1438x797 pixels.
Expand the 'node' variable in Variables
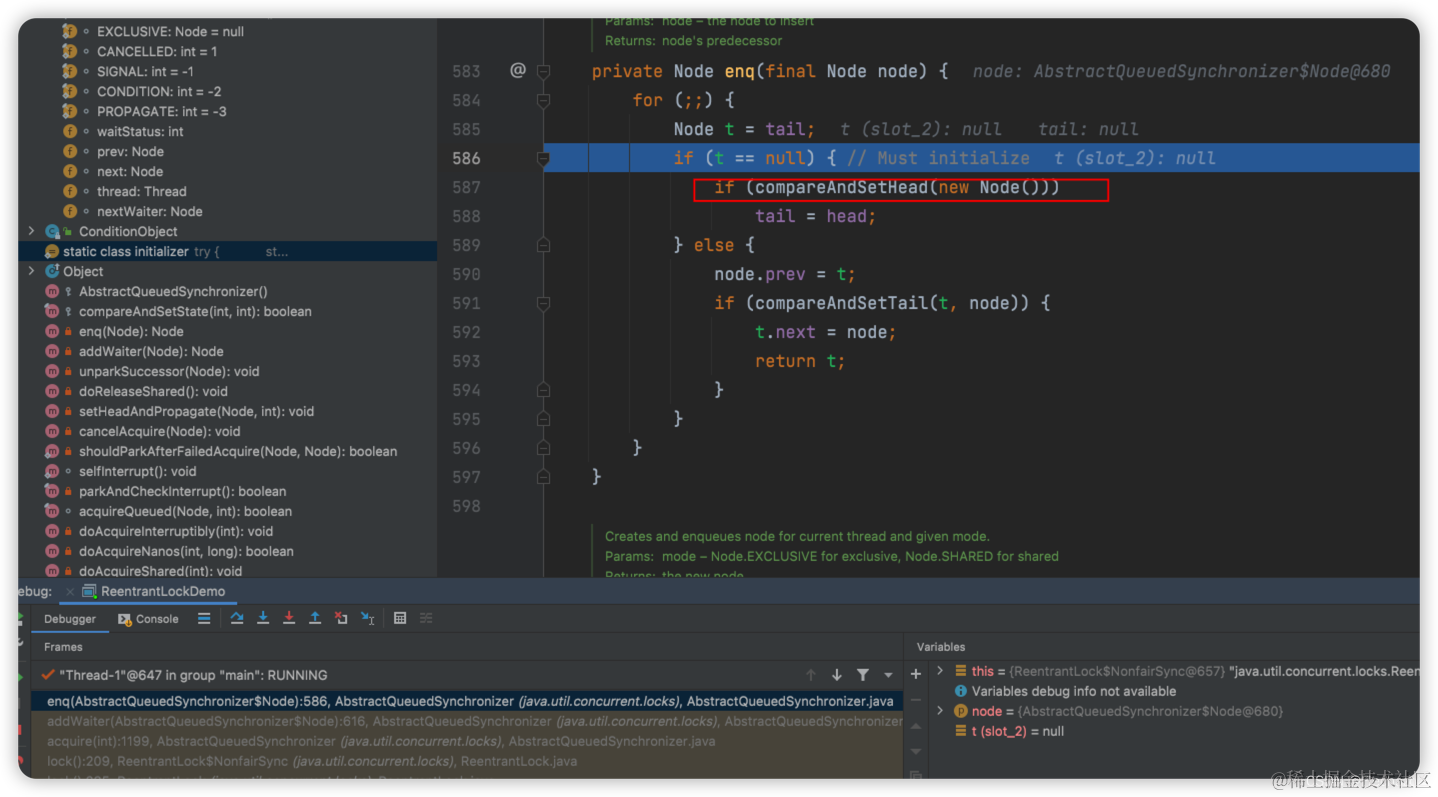coord(940,711)
